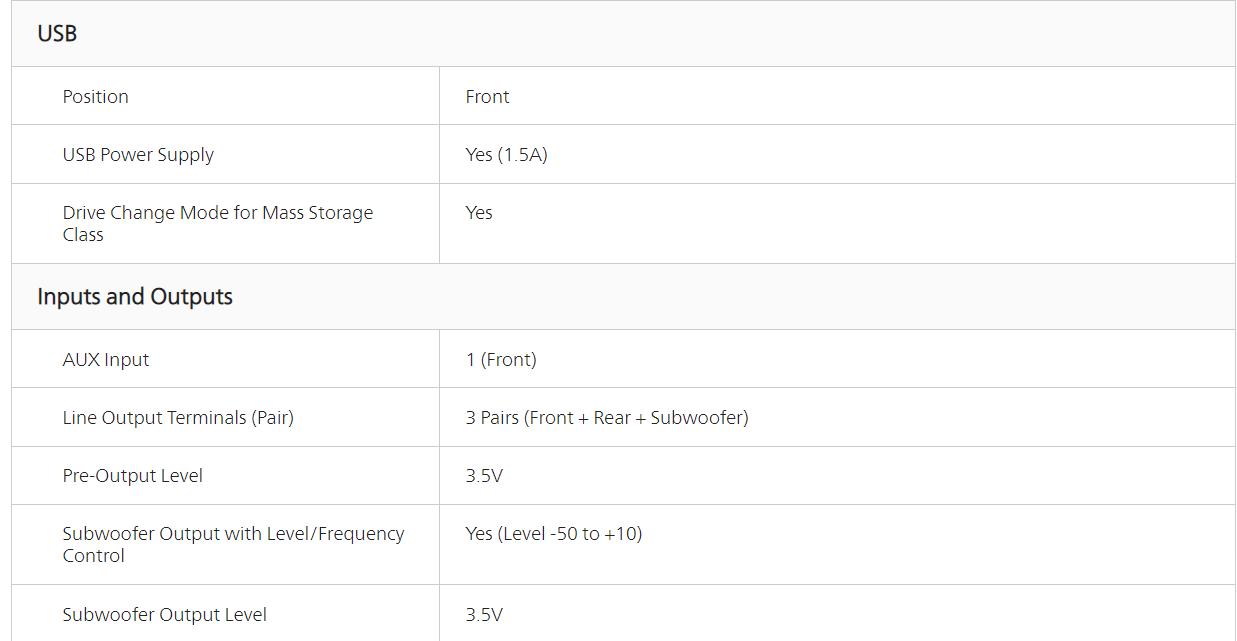This screenshot has height=641, width=1237.
Task: Click the Line Output Terminals (Pair) label
Action: pyautogui.click(x=178, y=418)
